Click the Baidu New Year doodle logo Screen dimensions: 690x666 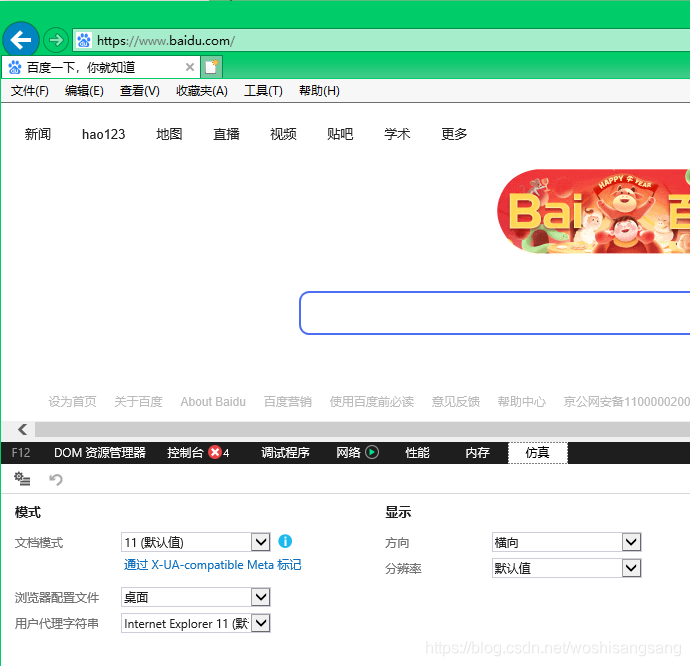click(x=593, y=211)
